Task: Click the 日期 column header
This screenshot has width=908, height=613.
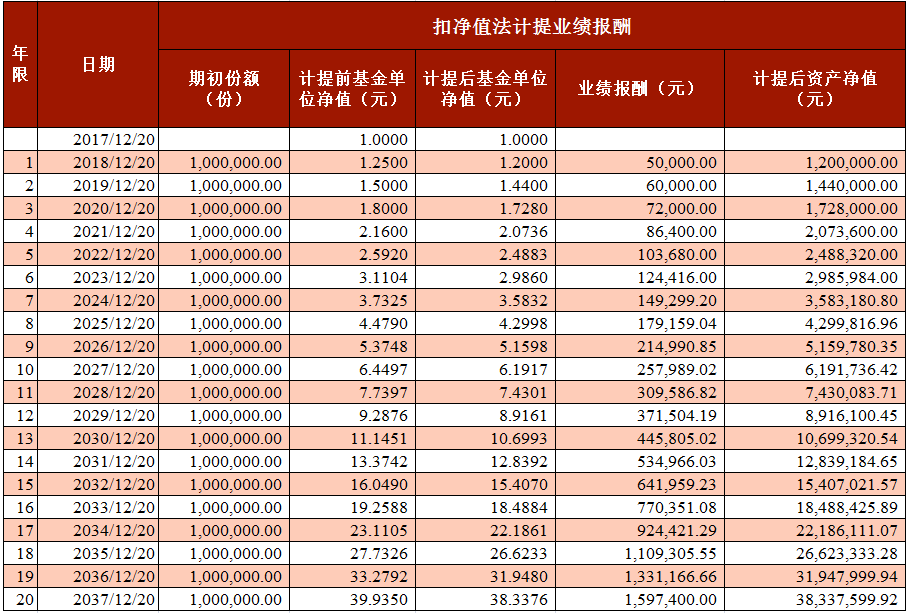Action: [98, 65]
